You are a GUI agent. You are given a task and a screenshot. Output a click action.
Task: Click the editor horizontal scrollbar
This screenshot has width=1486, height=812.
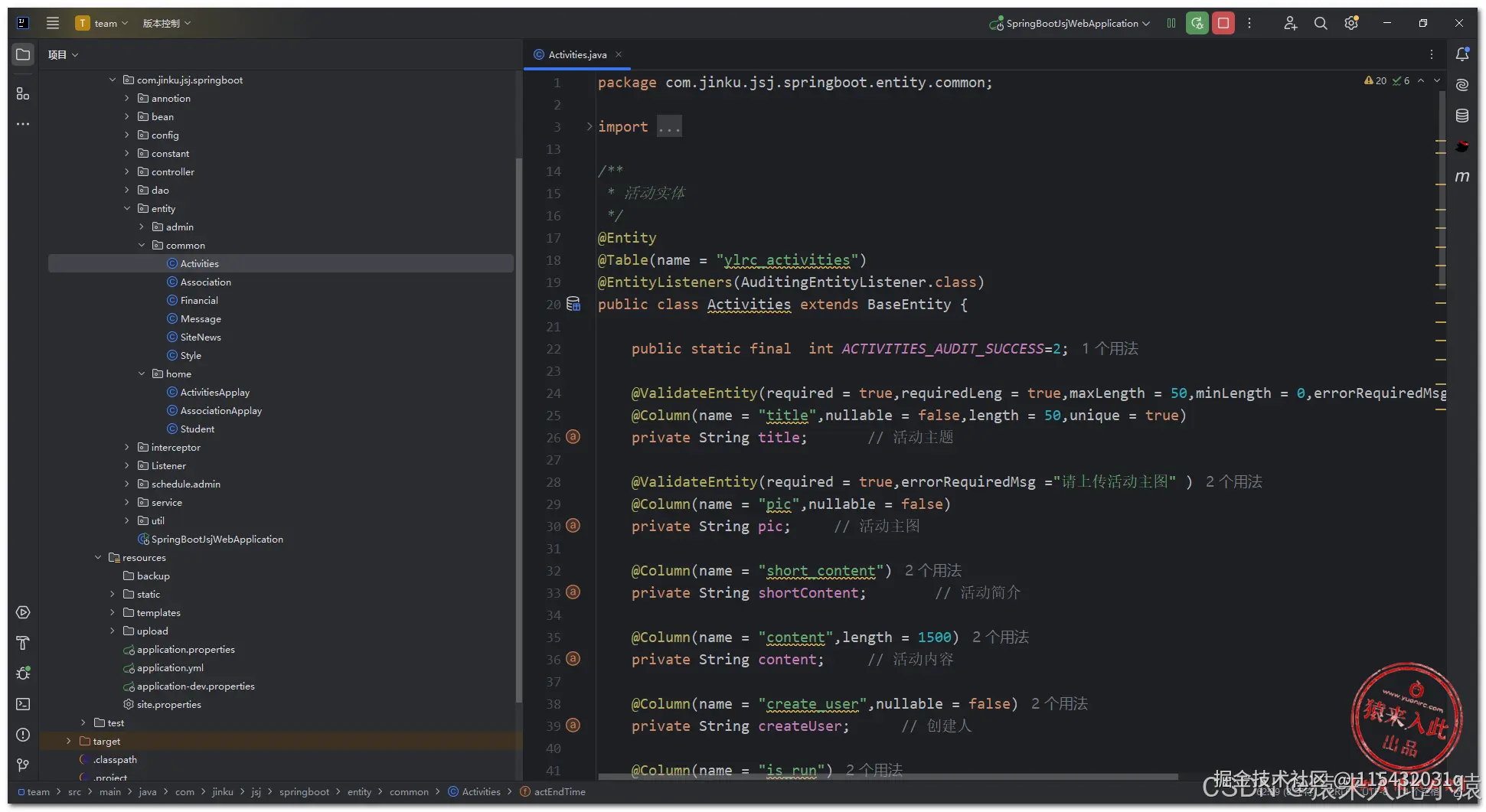click(888, 777)
